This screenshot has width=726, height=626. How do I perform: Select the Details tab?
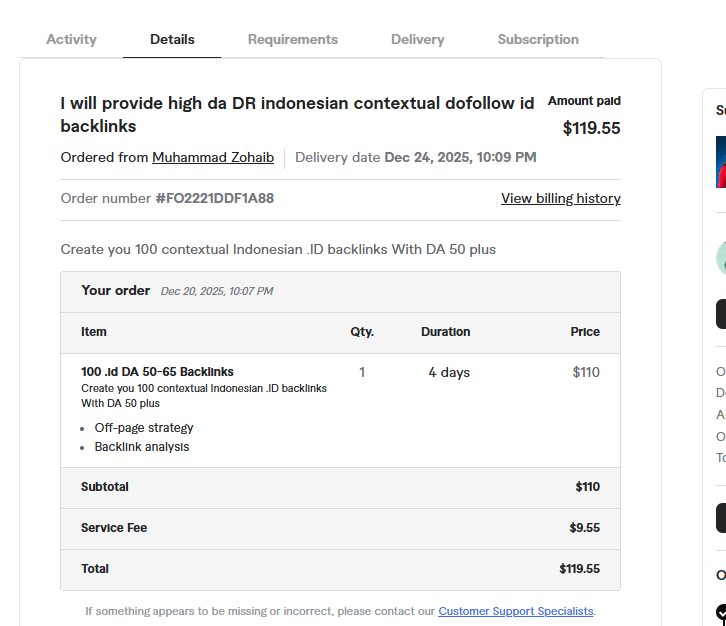click(x=172, y=40)
